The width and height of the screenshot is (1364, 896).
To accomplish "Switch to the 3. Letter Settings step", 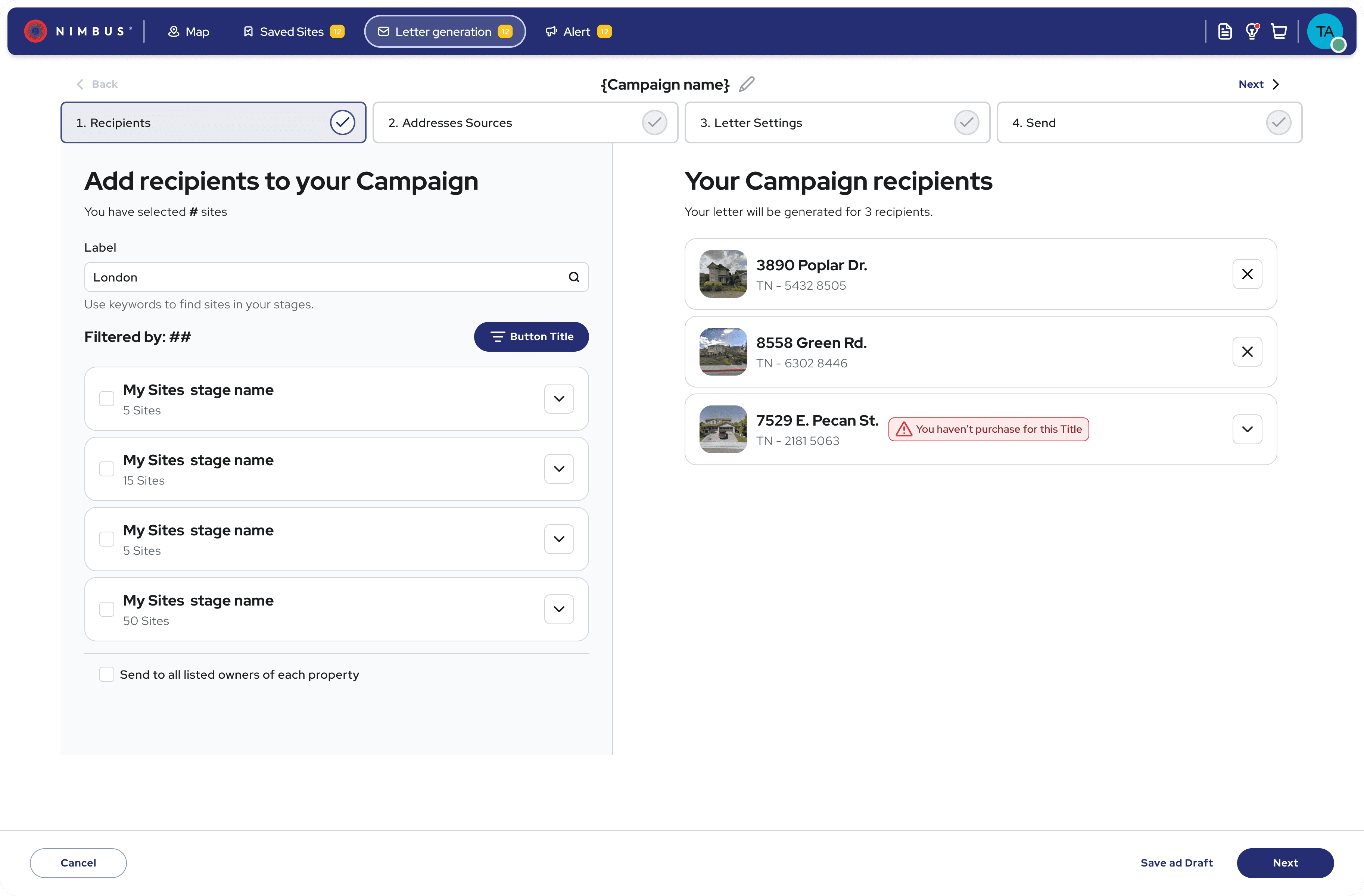I will pos(837,123).
